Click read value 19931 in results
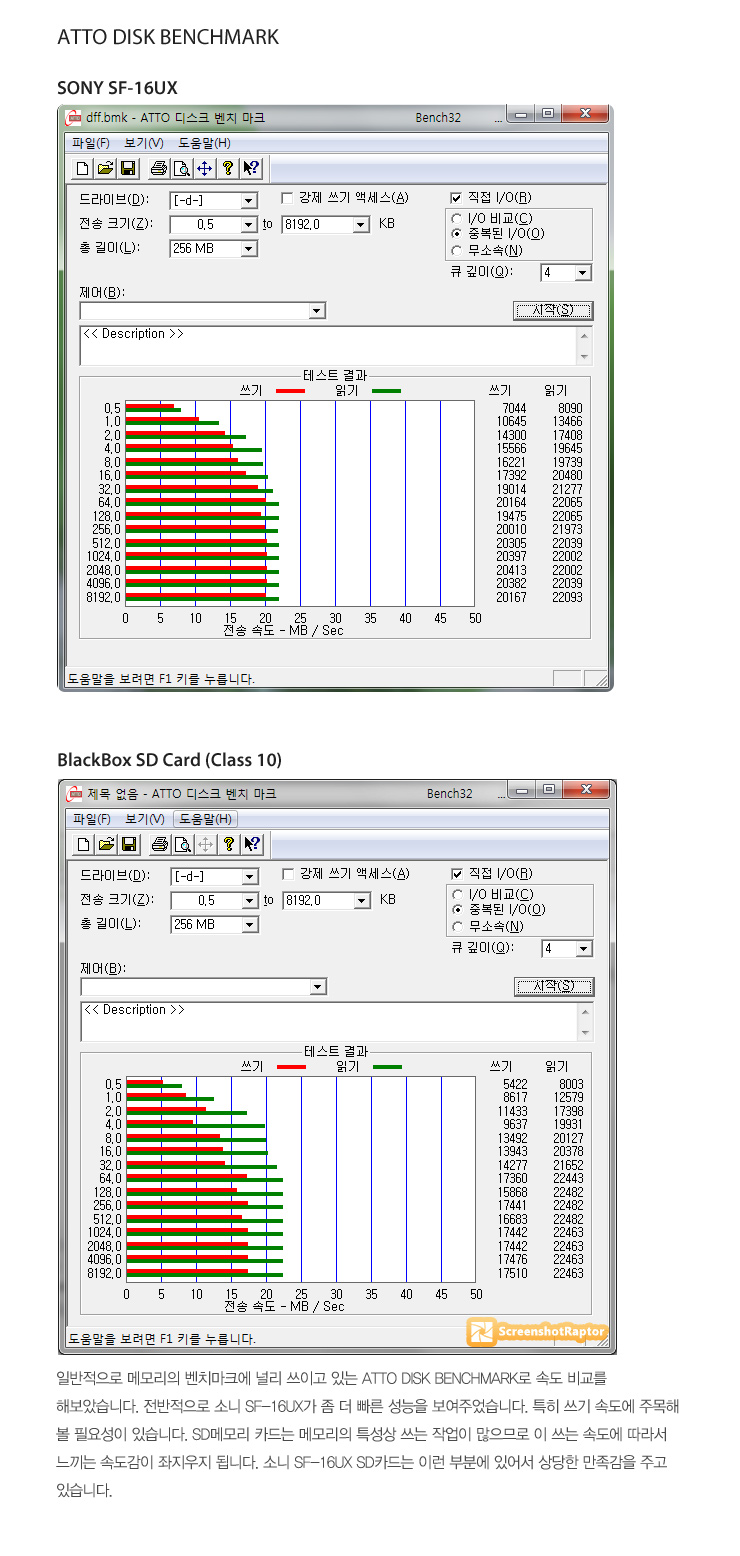The height and width of the screenshot is (1556, 740). coord(568,1124)
